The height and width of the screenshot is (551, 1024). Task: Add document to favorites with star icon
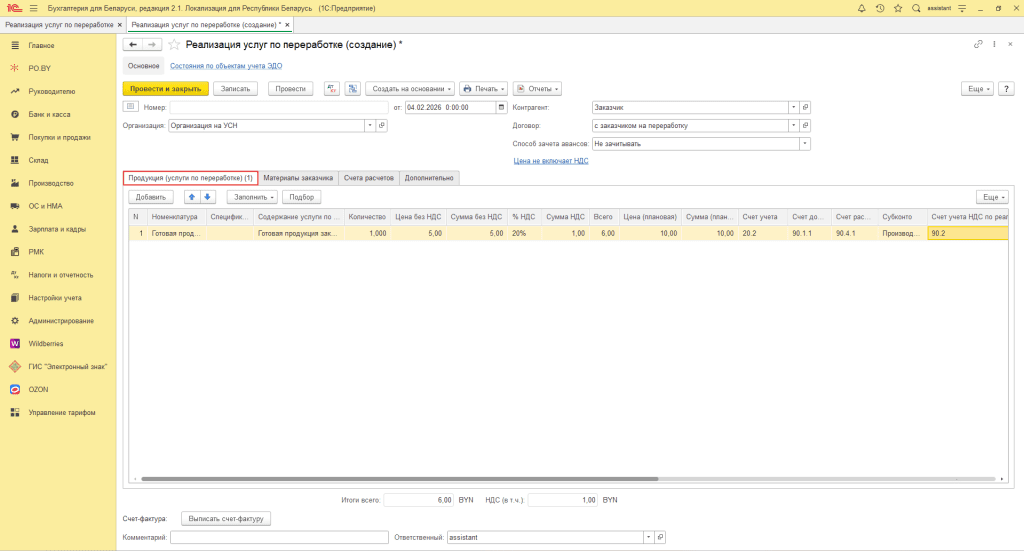174,45
